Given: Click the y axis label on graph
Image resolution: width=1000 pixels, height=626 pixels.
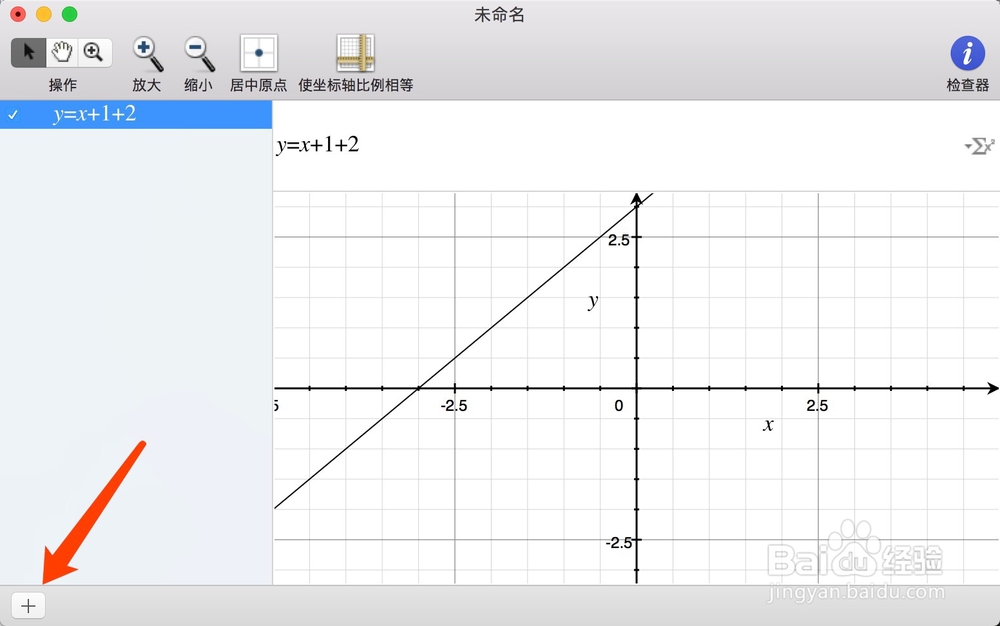Looking at the screenshot, I should (x=593, y=300).
